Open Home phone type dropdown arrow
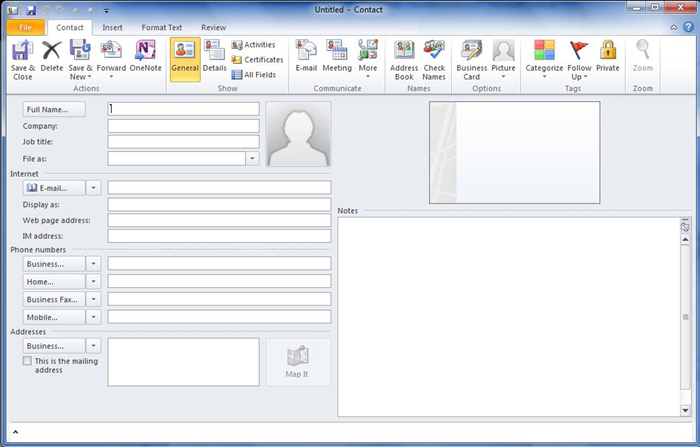This screenshot has width=700, height=447. click(93, 282)
